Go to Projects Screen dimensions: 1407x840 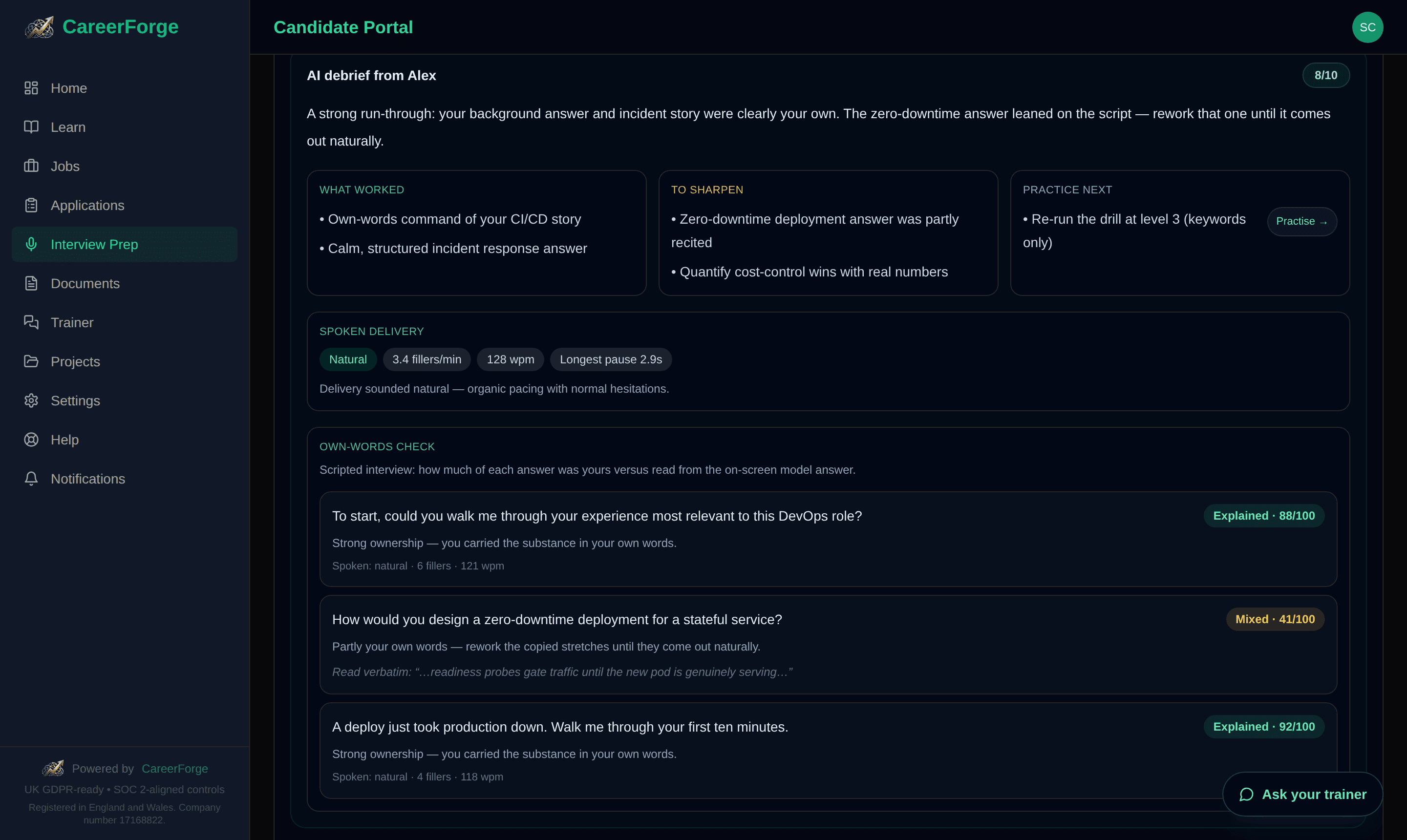pos(125,361)
